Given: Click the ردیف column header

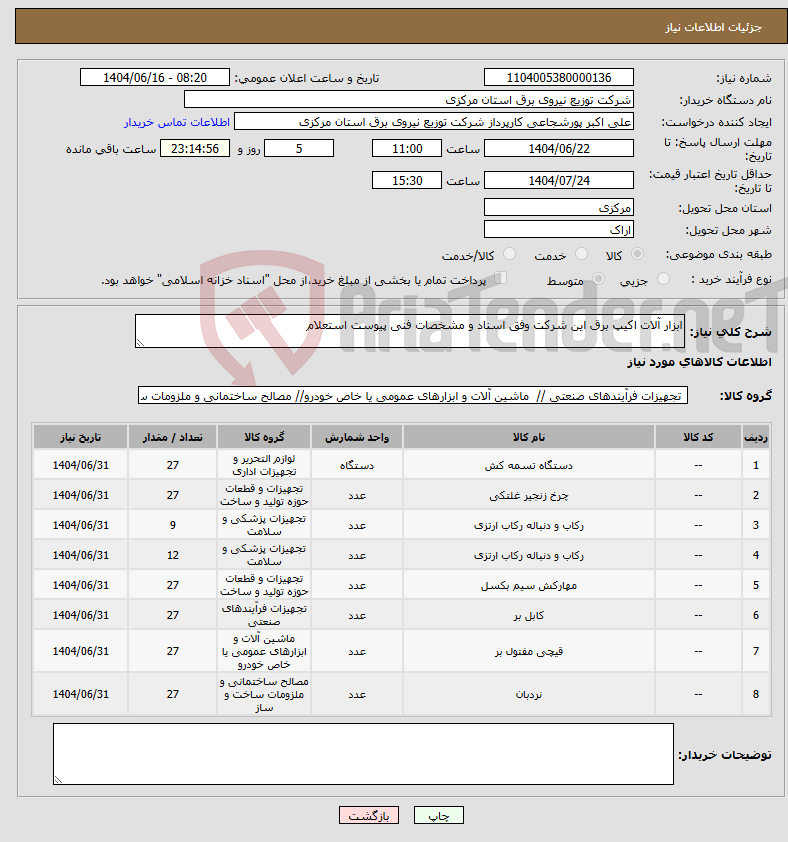Looking at the screenshot, I should click(x=756, y=437).
